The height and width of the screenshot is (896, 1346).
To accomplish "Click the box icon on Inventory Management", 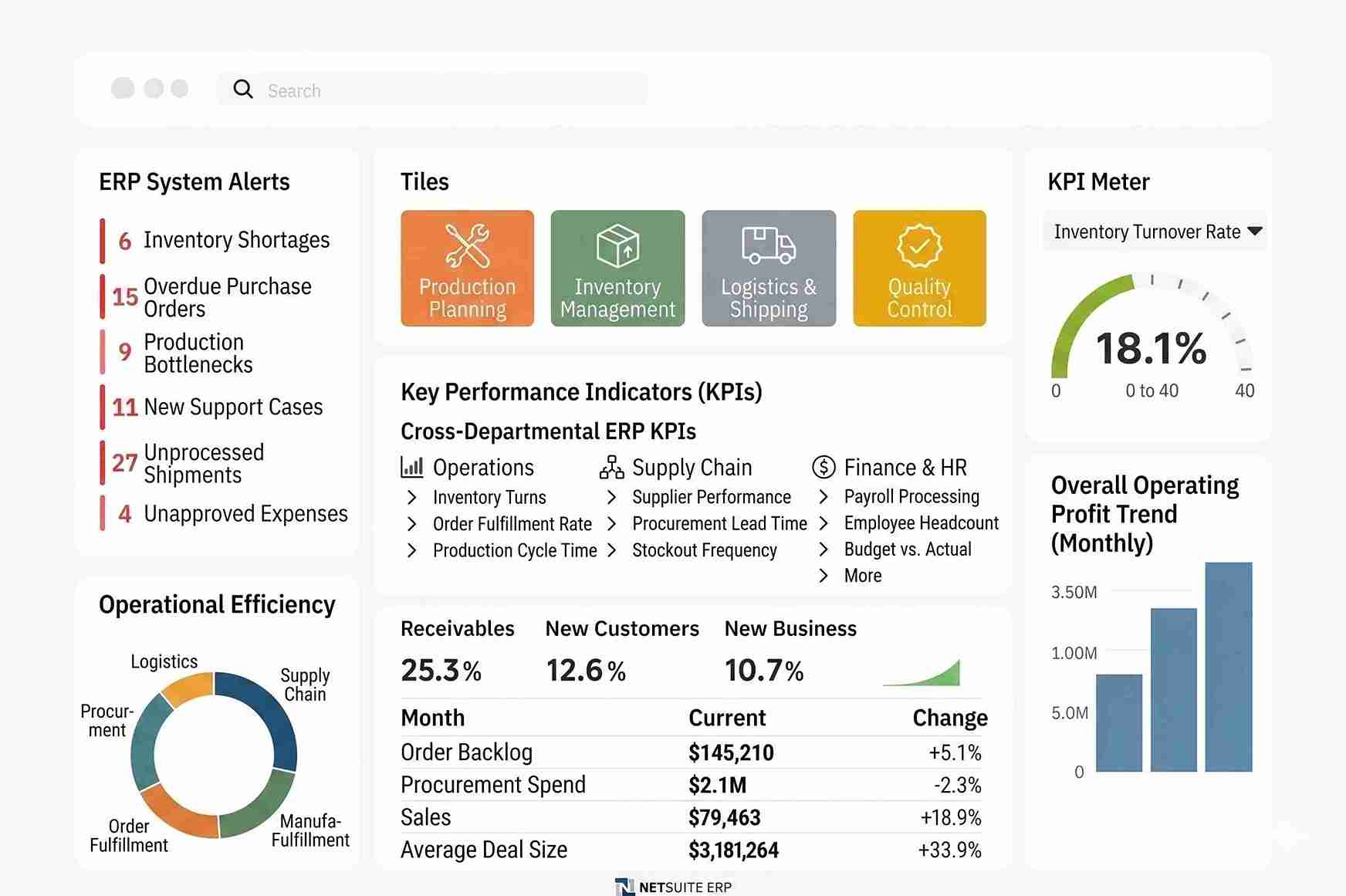I will [617, 245].
